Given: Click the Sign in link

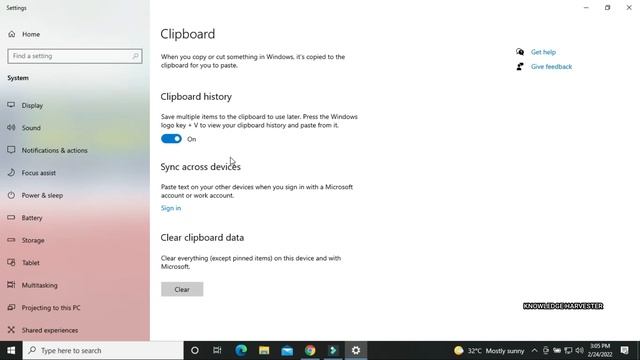Looking at the screenshot, I should pyautogui.click(x=171, y=208).
